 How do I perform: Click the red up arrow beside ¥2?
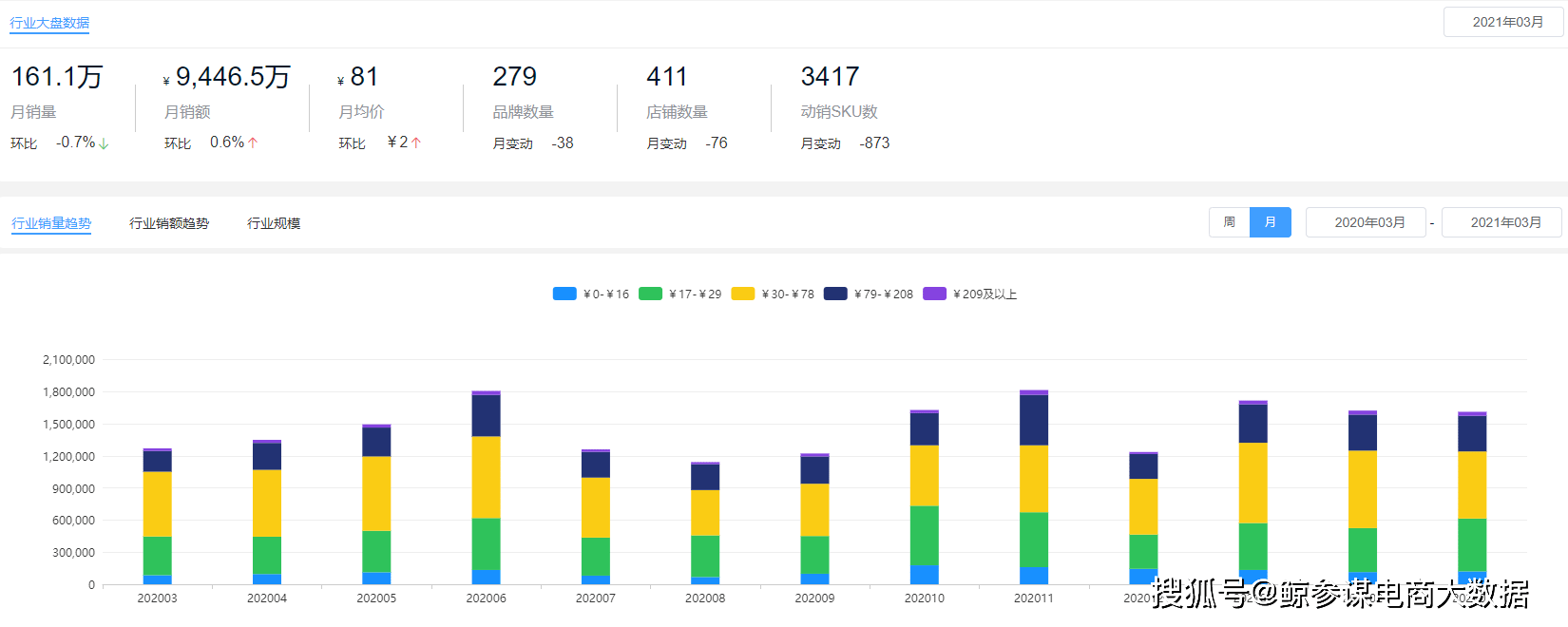[416, 142]
